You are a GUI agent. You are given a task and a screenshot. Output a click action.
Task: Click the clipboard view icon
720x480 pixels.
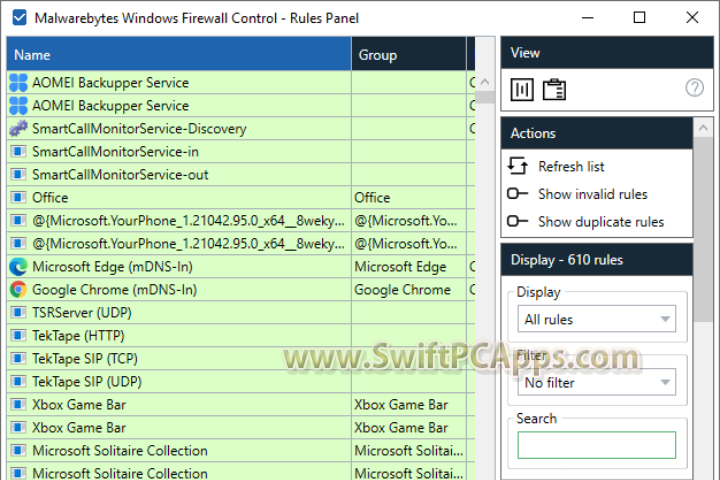click(x=554, y=89)
